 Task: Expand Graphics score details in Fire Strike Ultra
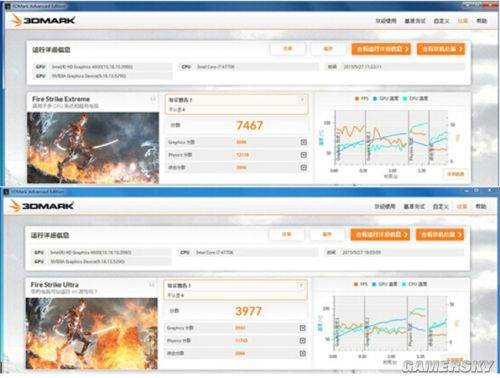click(302, 328)
